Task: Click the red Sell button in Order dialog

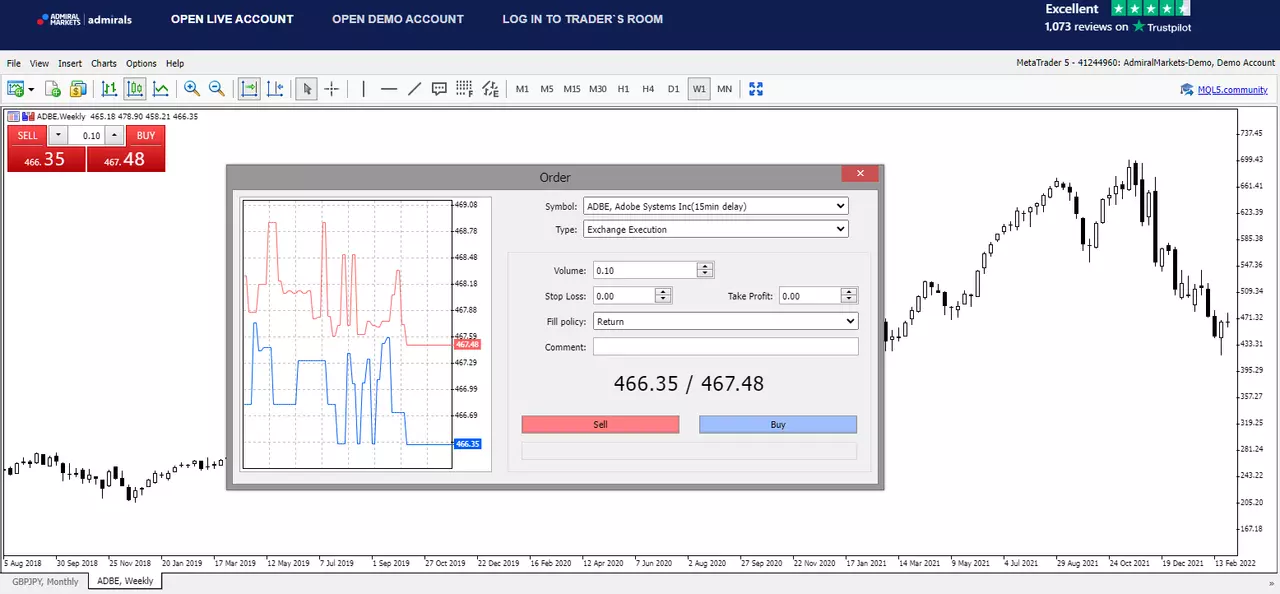Action: (x=600, y=424)
